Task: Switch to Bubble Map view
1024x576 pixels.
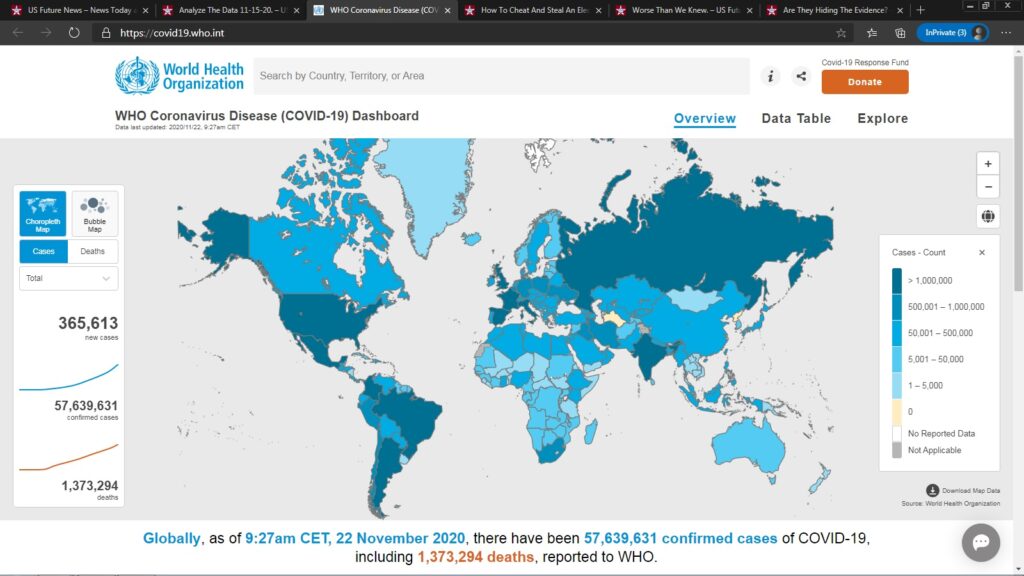Action: coord(94,213)
